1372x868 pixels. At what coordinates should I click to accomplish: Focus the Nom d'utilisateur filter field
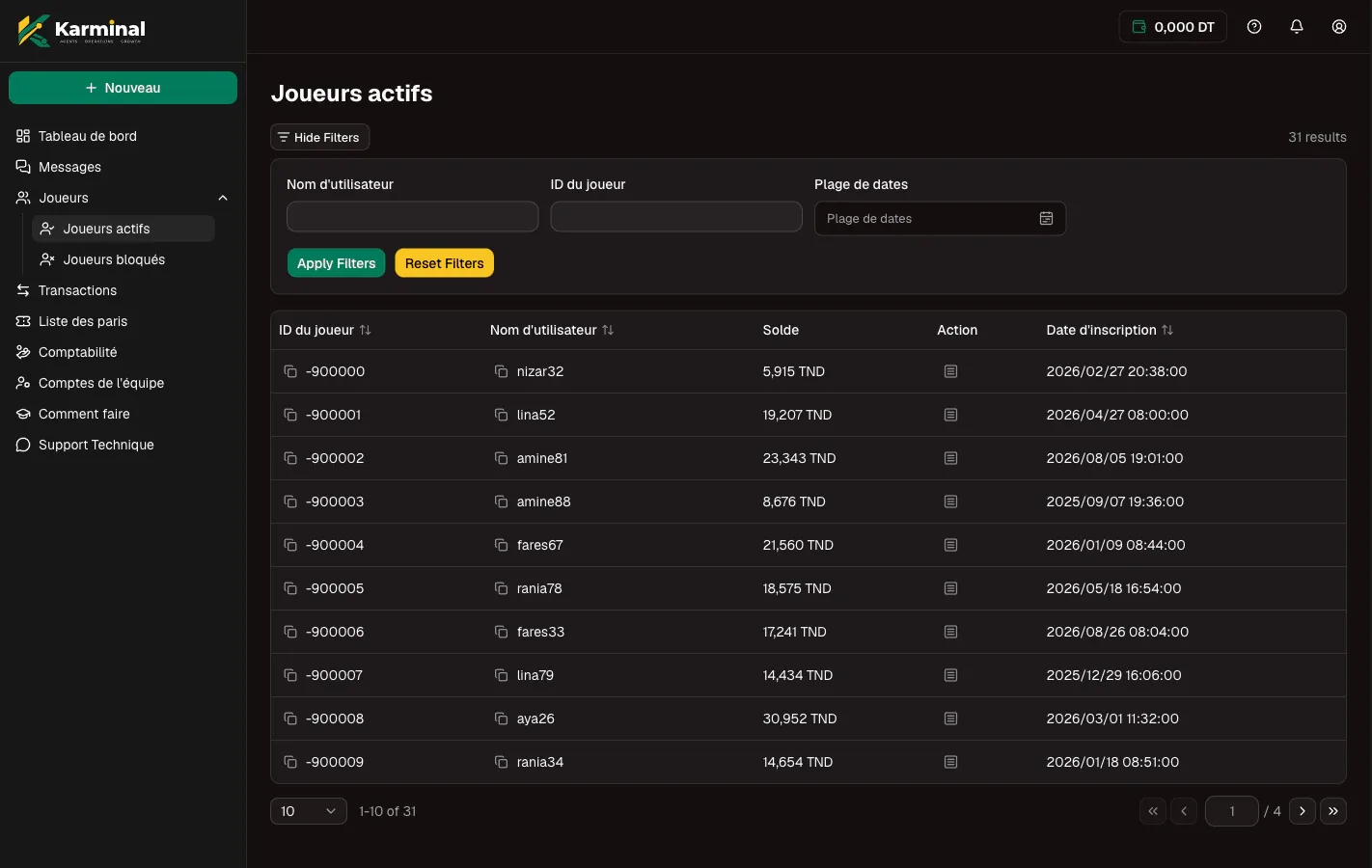click(412, 217)
